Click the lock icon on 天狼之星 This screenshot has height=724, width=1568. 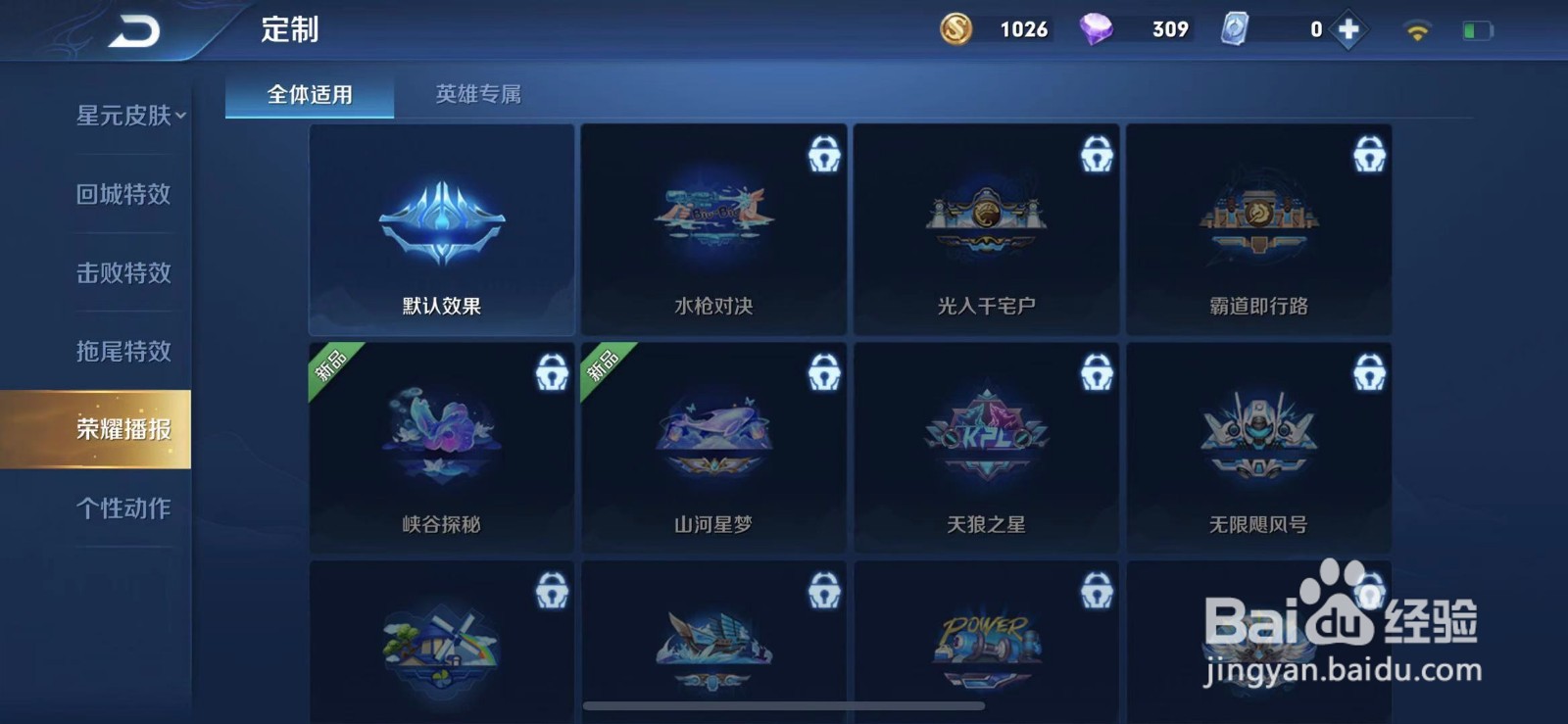click(1097, 372)
